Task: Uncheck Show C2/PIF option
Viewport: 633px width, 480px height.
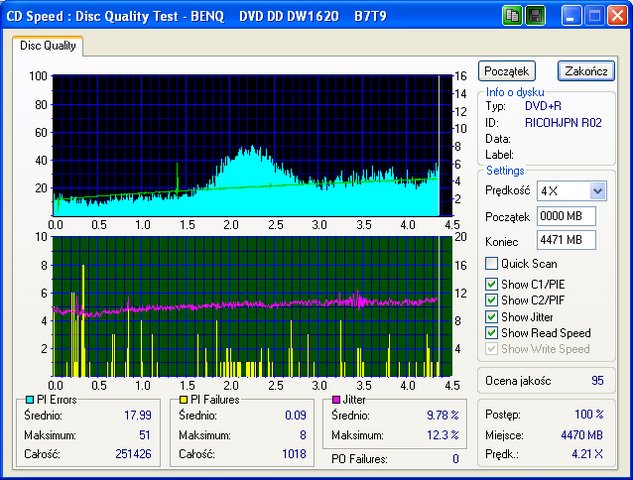Action: pos(491,300)
